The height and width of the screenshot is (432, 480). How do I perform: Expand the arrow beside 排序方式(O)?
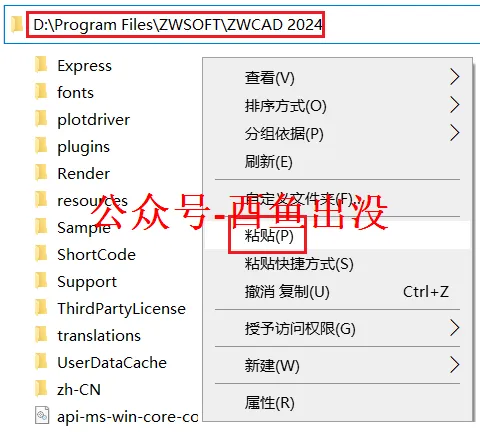point(455,105)
